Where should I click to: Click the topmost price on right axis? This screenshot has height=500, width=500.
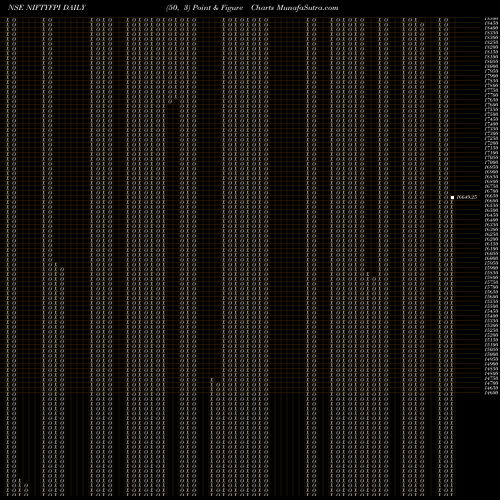491,19
